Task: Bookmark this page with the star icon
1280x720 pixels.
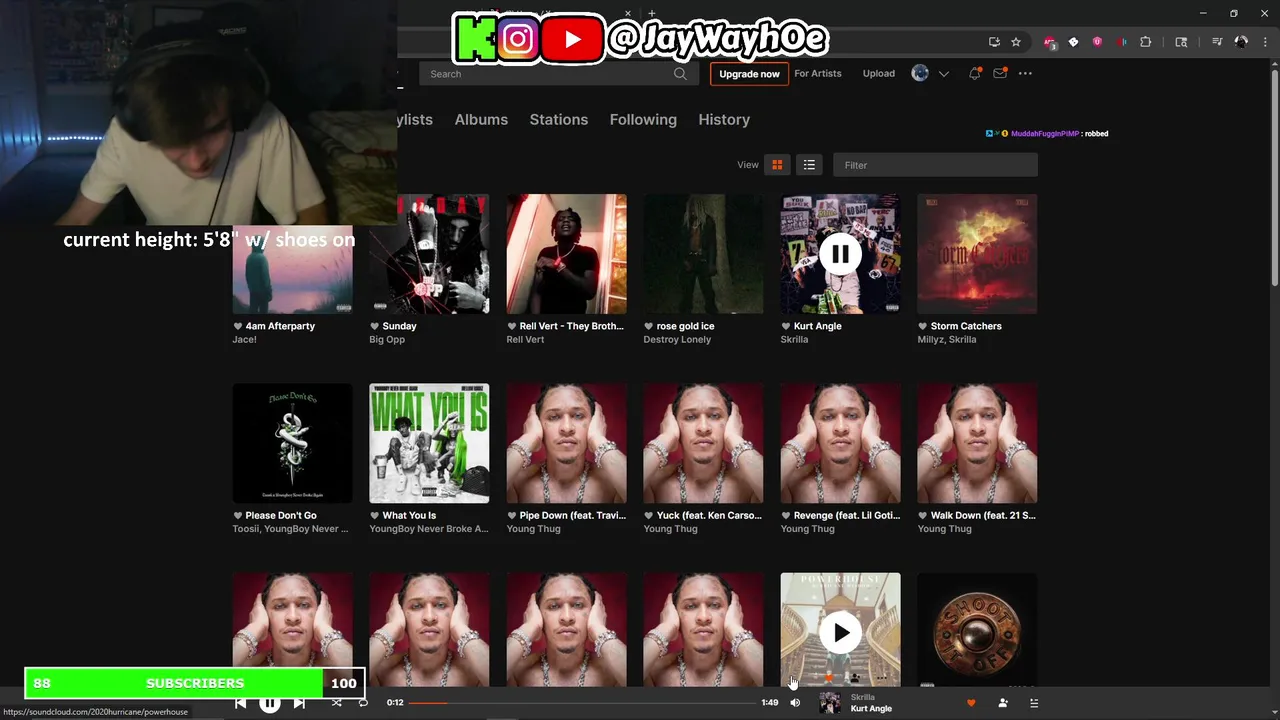Action: pos(1016,42)
